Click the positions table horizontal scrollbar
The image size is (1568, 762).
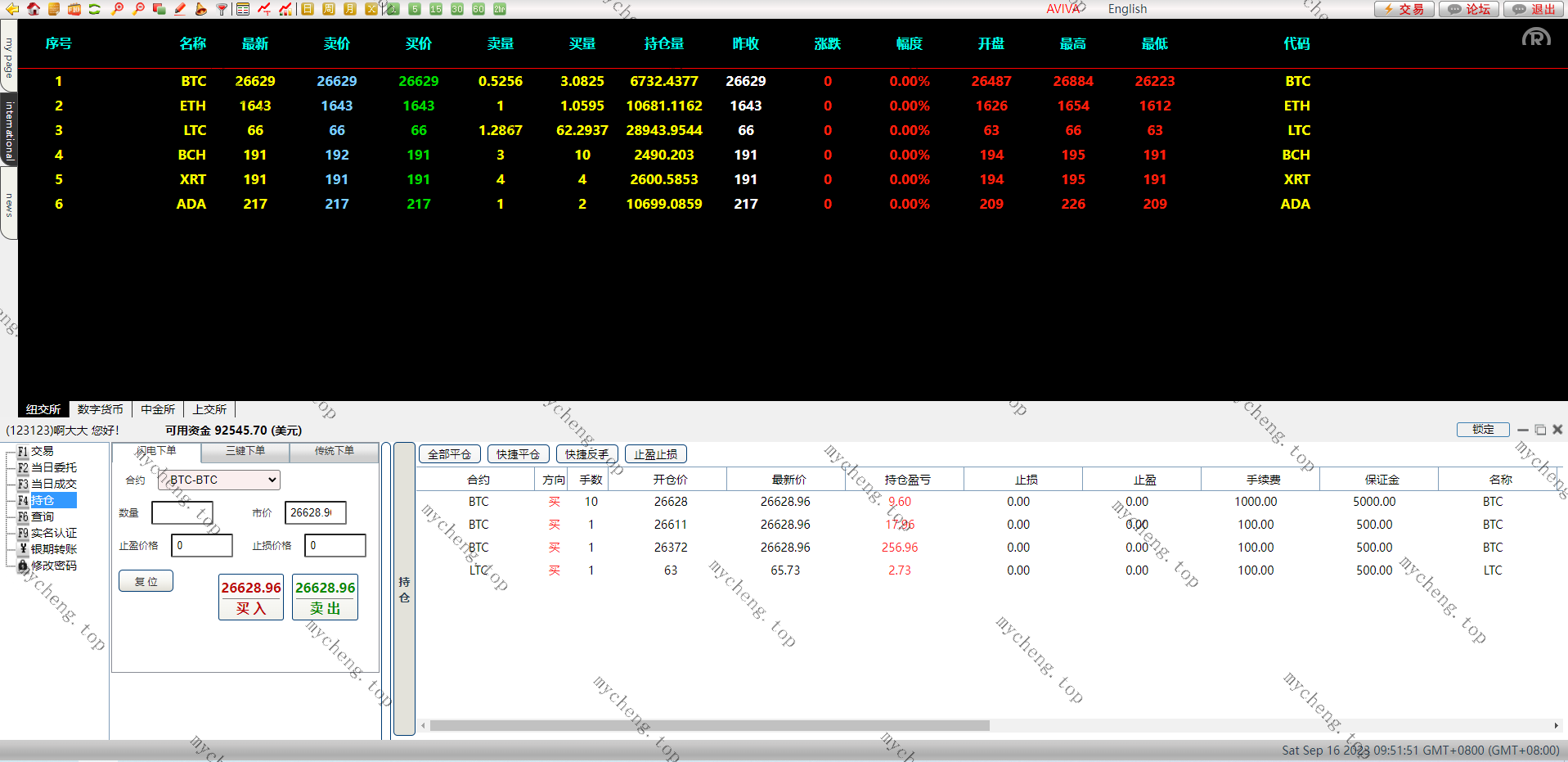coord(709,726)
